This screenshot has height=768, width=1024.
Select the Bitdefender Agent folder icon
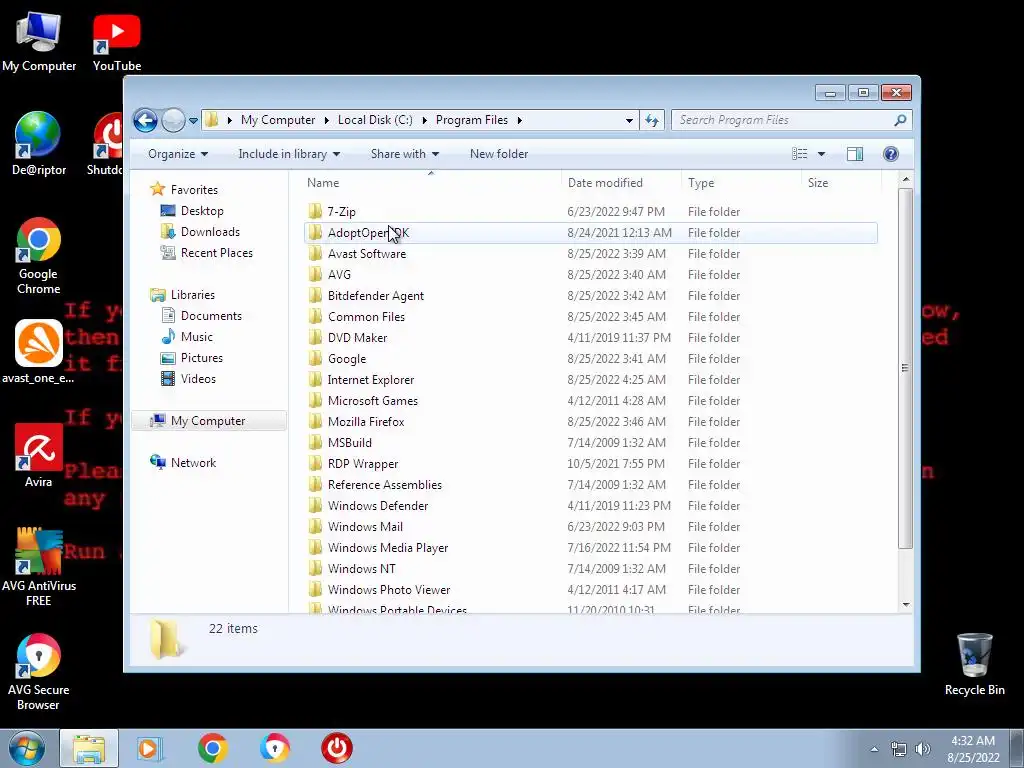tap(315, 295)
